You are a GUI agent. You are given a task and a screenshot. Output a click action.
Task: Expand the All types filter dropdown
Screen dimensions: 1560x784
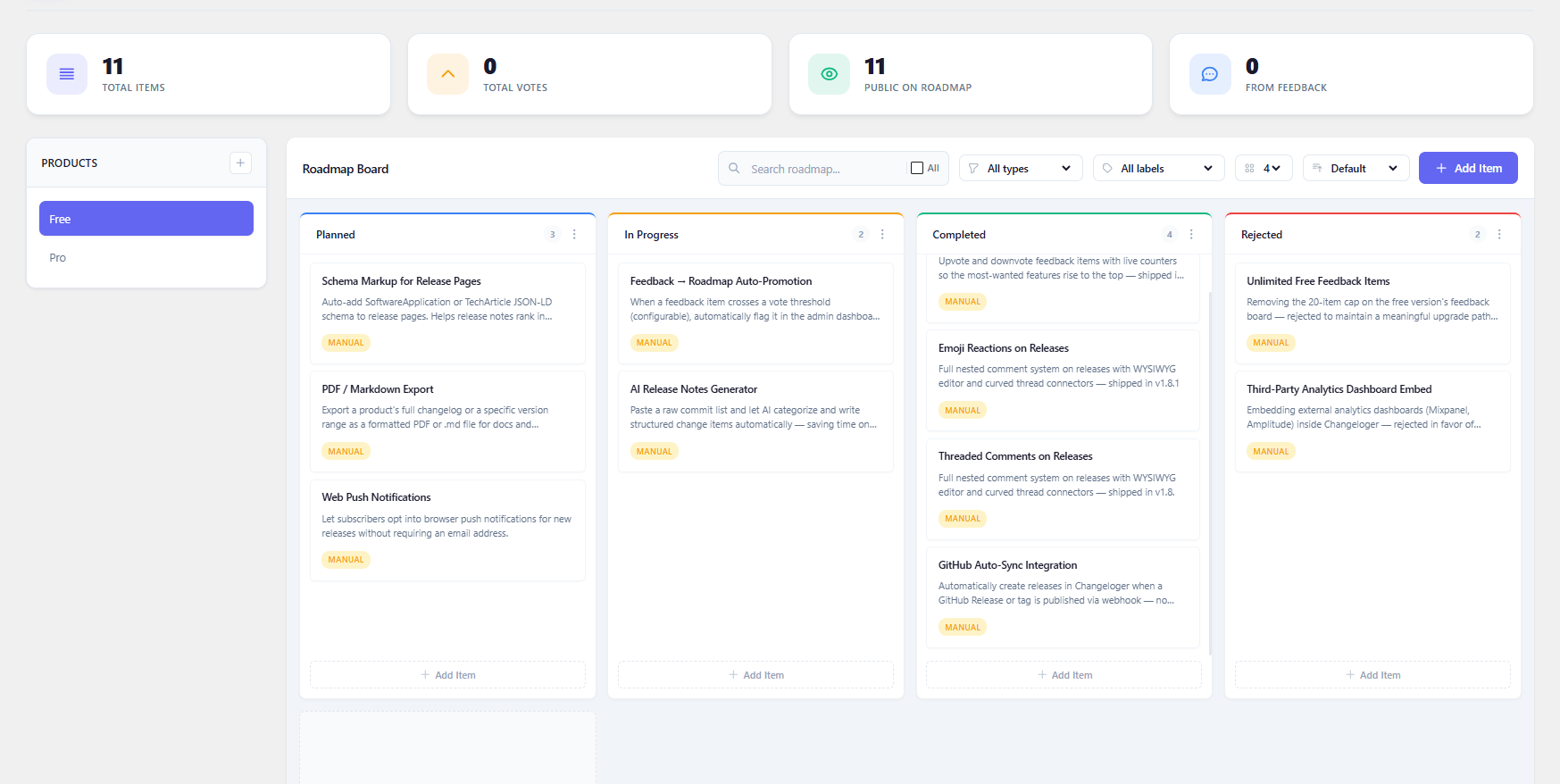[x=1021, y=168]
